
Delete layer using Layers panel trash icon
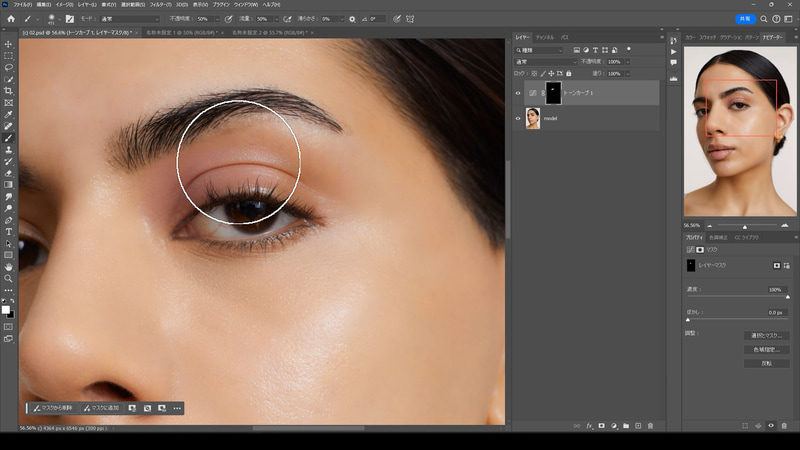(x=650, y=425)
